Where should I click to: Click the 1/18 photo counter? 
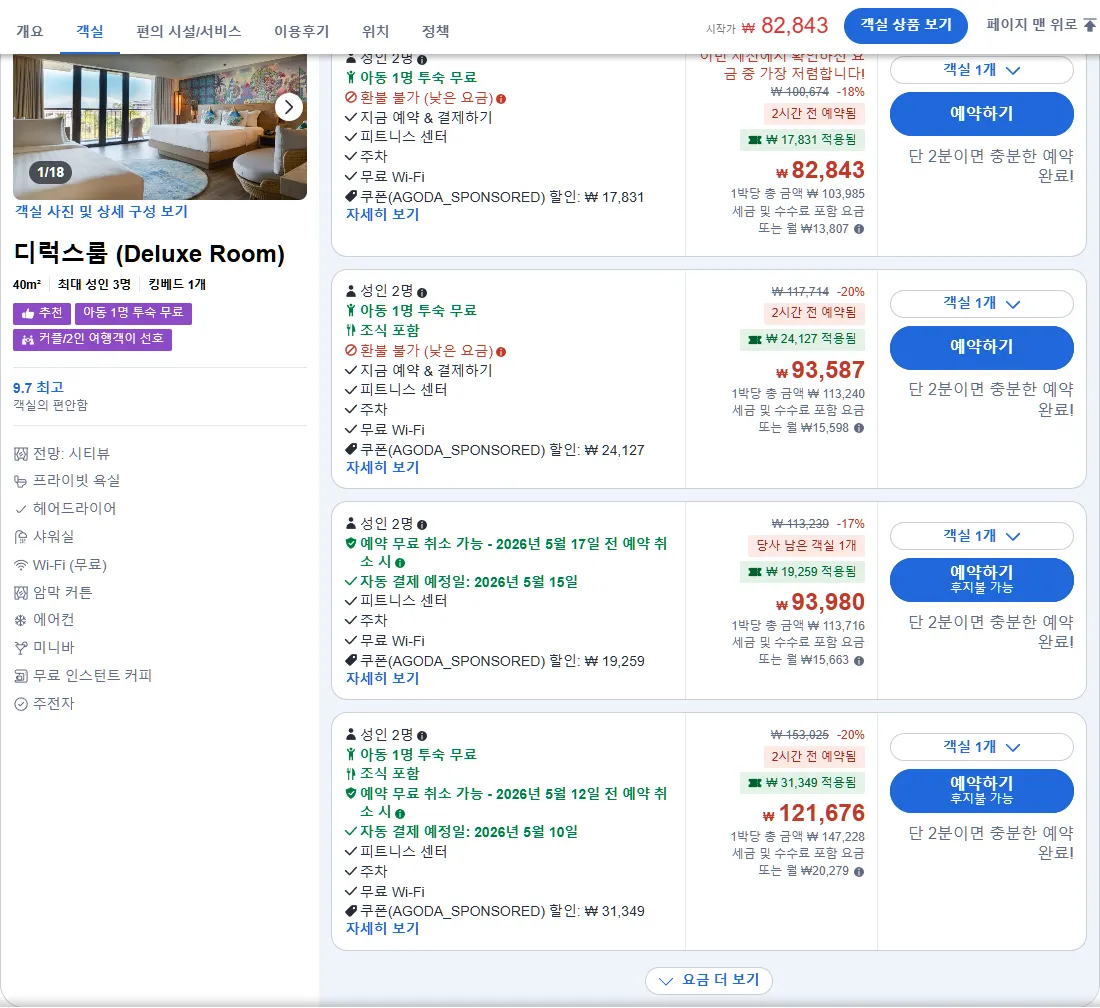(x=51, y=172)
